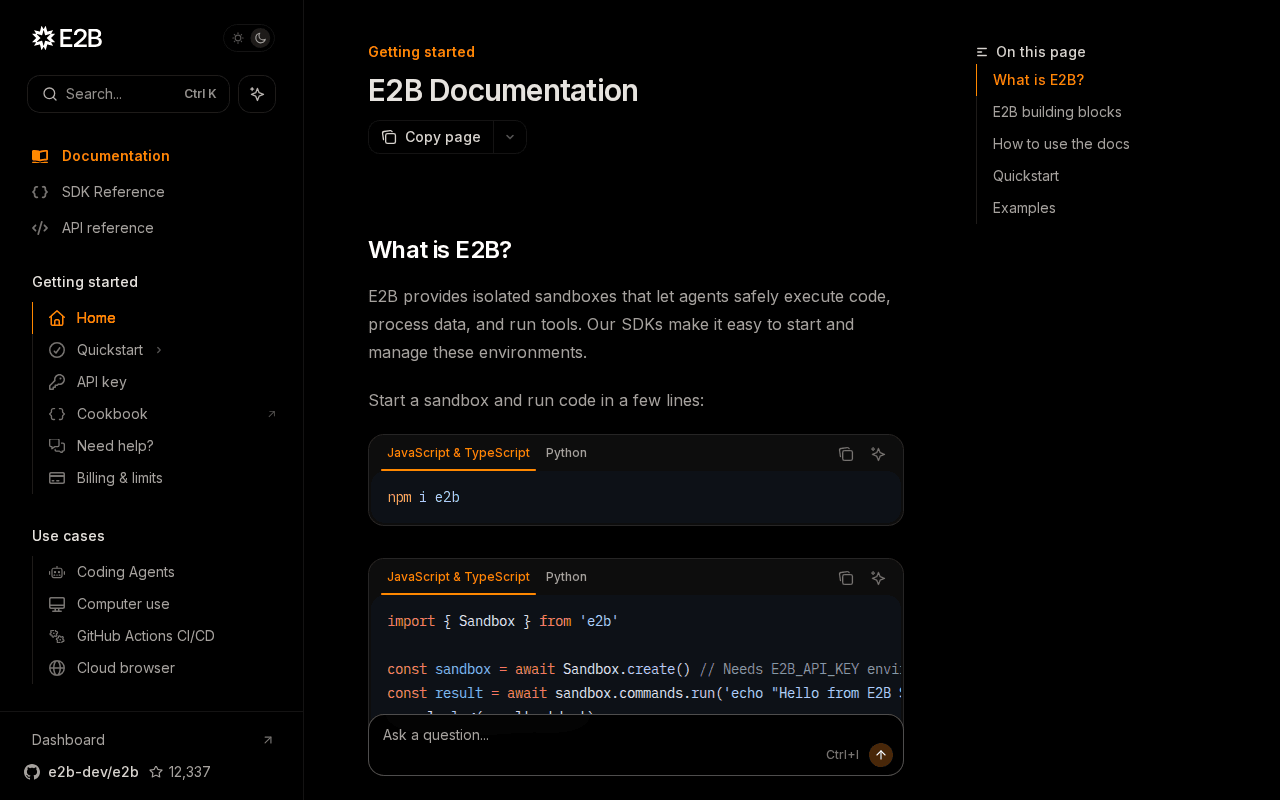Click the Getting started breadcrumb
Image resolution: width=1280 pixels, height=800 pixels.
click(x=421, y=52)
